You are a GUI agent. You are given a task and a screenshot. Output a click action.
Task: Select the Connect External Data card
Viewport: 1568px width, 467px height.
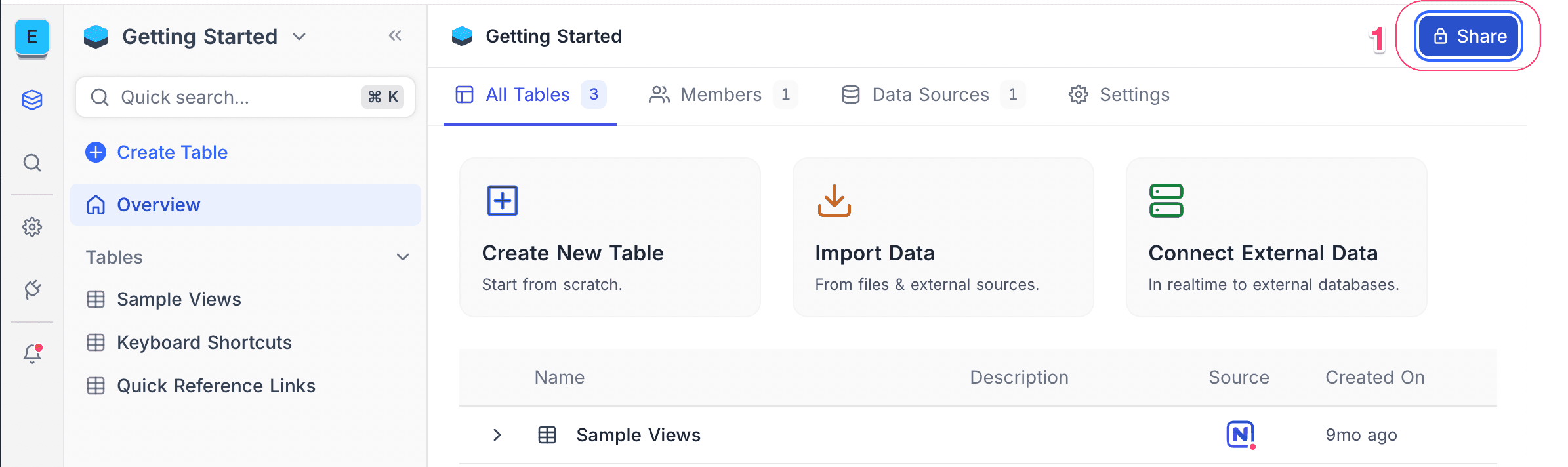tap(1275, 237)
